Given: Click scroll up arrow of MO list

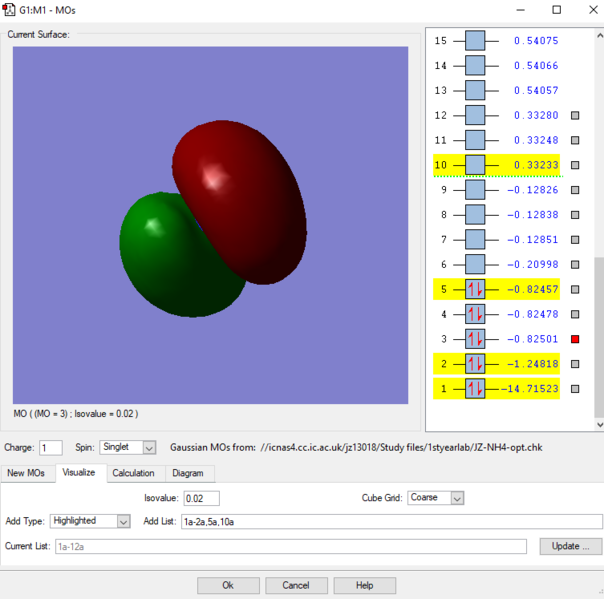Looking at the screenshot, I should 599,35.
